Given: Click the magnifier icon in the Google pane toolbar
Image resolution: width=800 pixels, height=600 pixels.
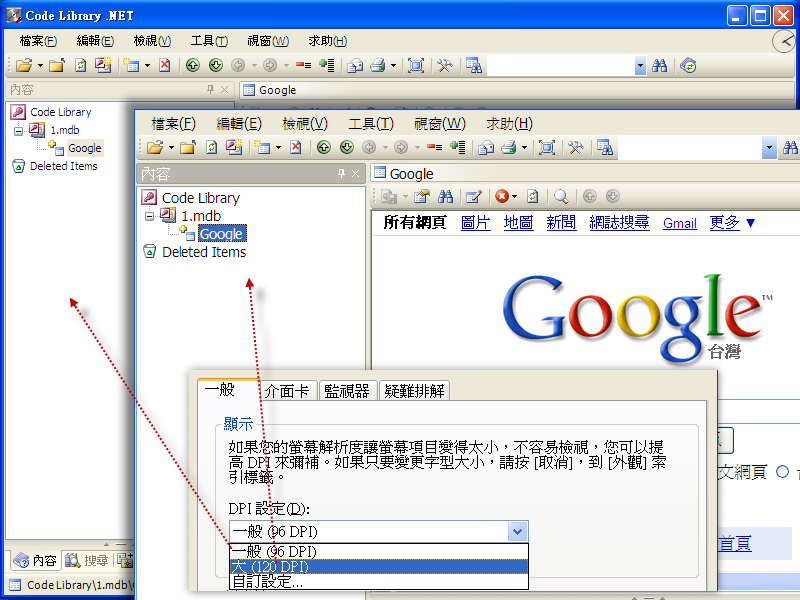Looking at the screenshot, I should (561, 196).
